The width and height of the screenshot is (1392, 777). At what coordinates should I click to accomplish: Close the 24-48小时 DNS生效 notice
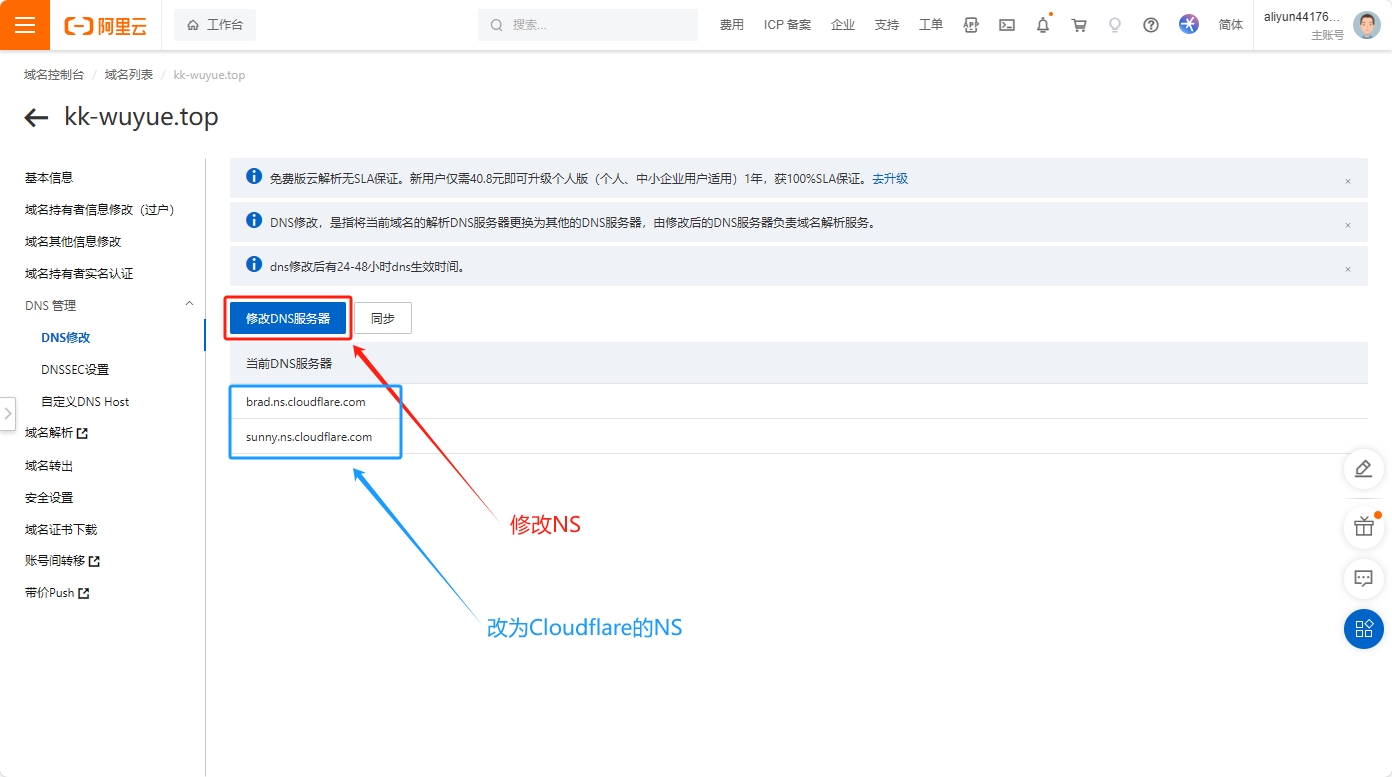tap(1347, 269)
